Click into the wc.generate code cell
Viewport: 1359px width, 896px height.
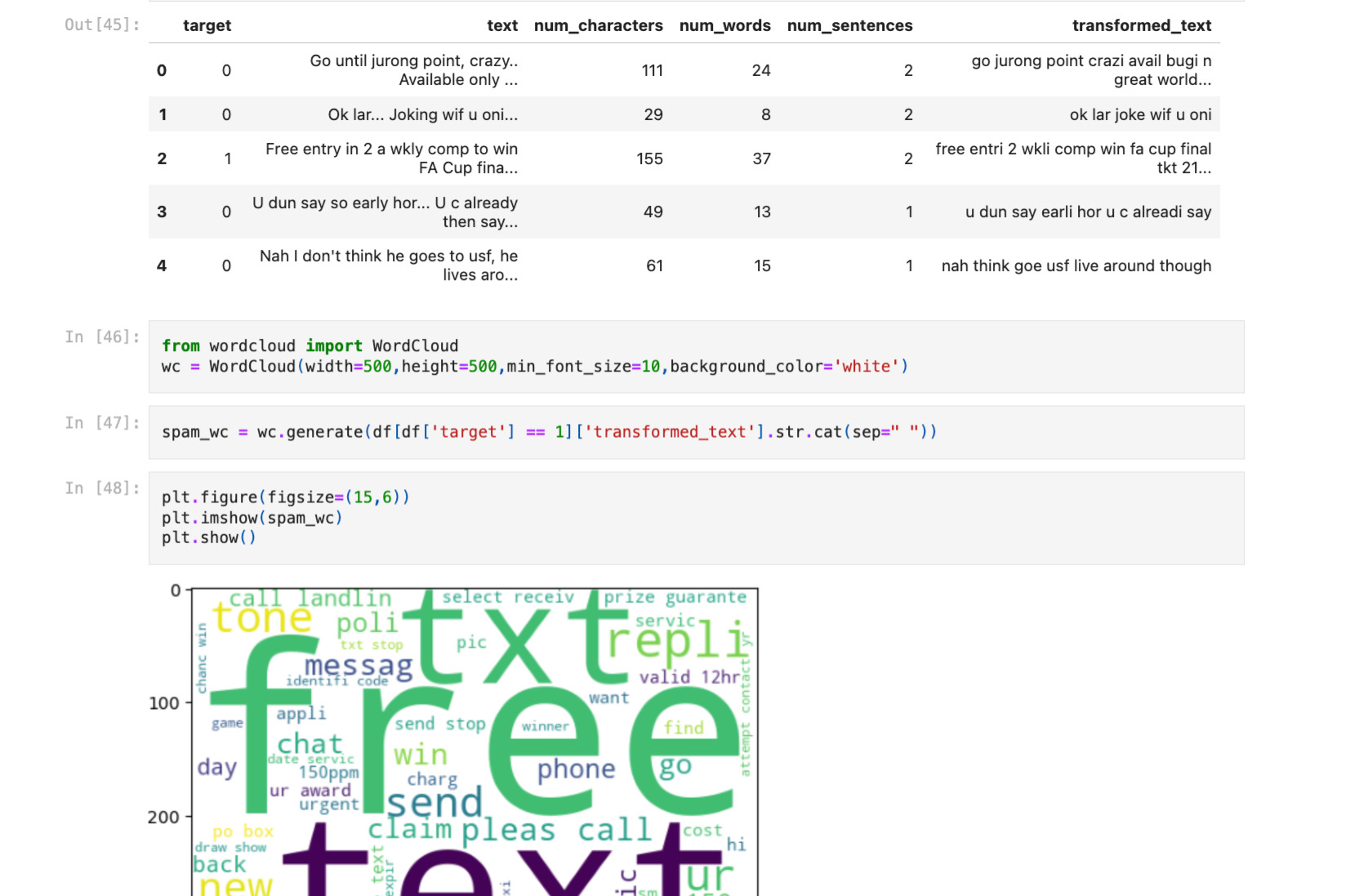pos(696,432)
